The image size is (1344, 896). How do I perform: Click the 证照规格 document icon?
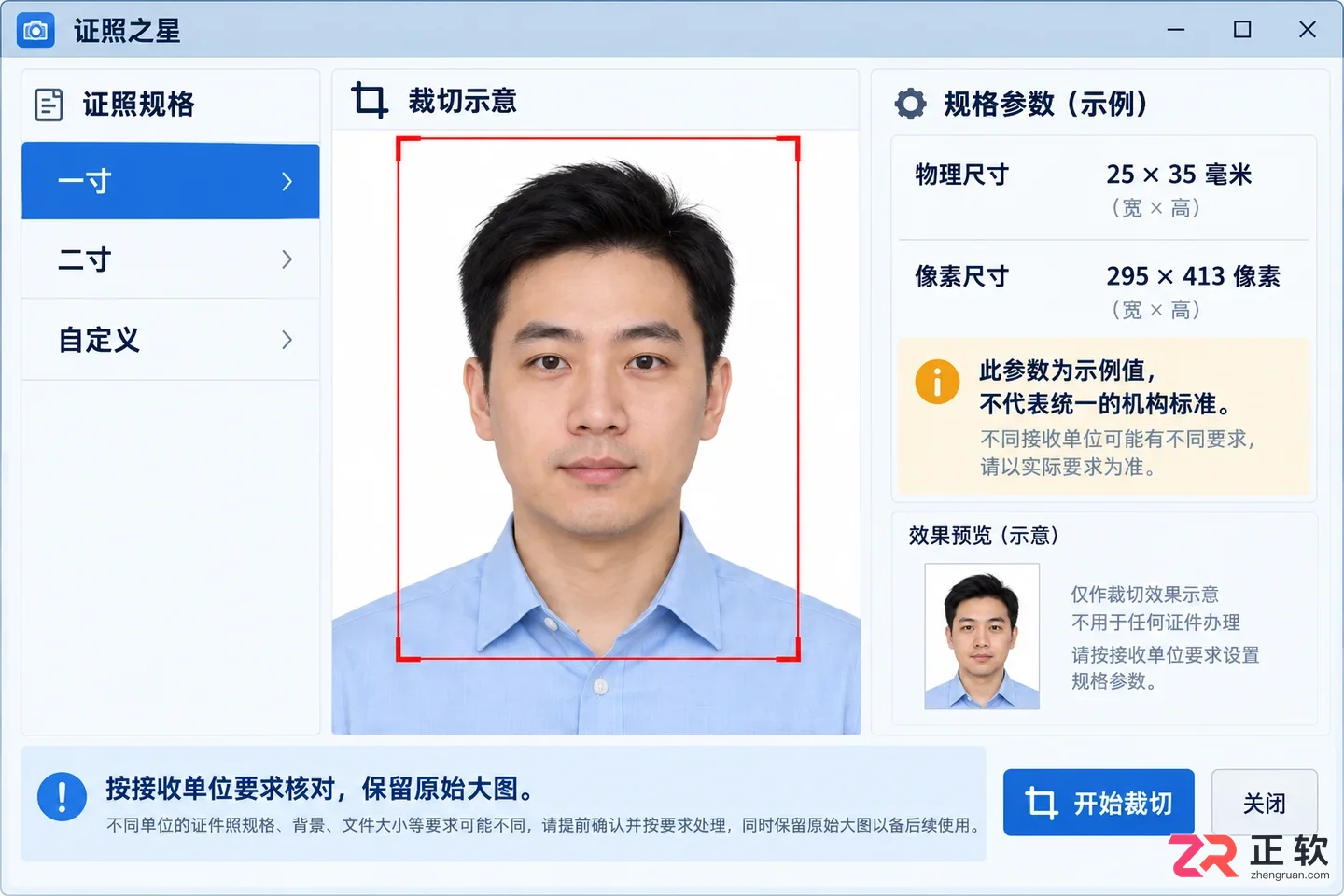[x=49, y=105]
